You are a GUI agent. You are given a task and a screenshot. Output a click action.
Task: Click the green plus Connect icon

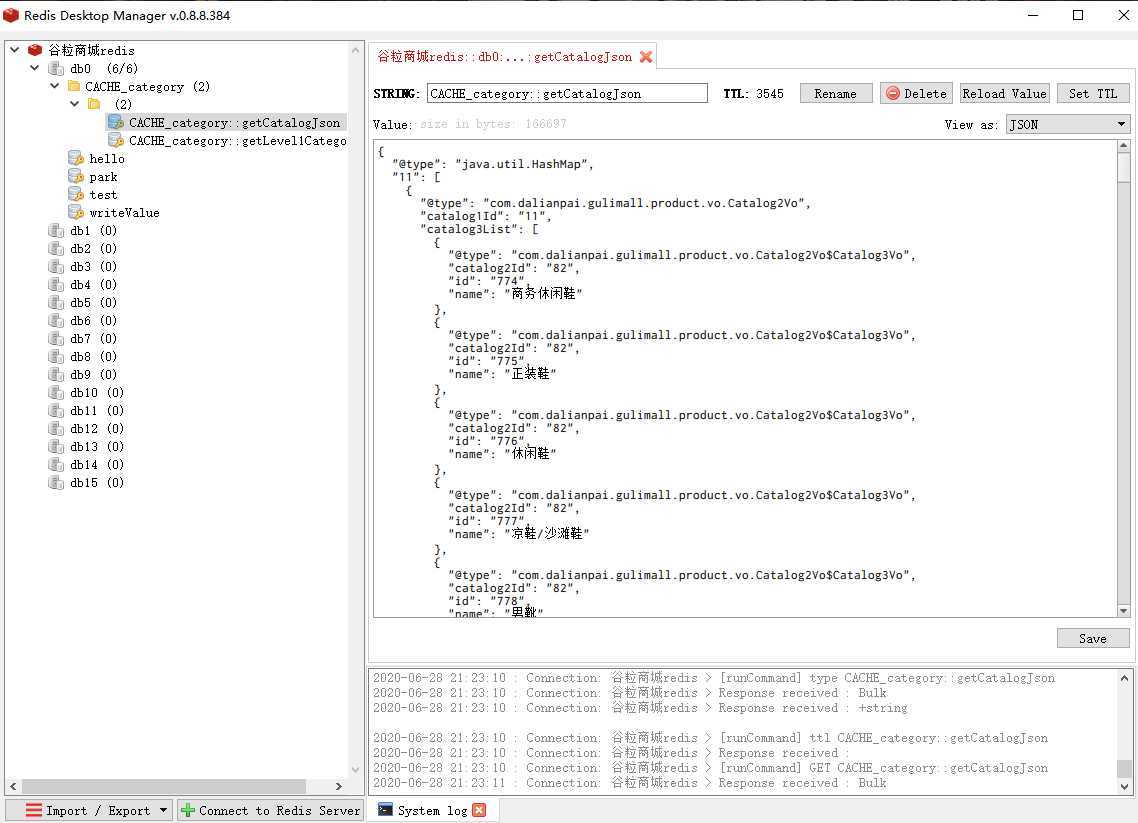click(187, 810)
